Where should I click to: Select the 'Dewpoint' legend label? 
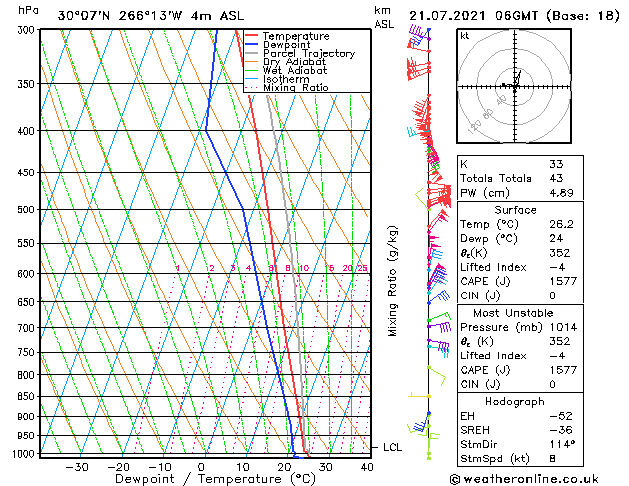point(286,45)
